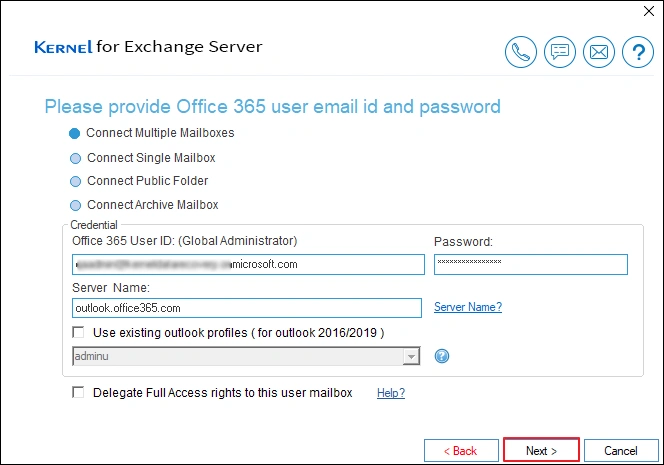
Task: Enable Use existing outlook profiles checkbox
Action: click(x=78, y=332)
